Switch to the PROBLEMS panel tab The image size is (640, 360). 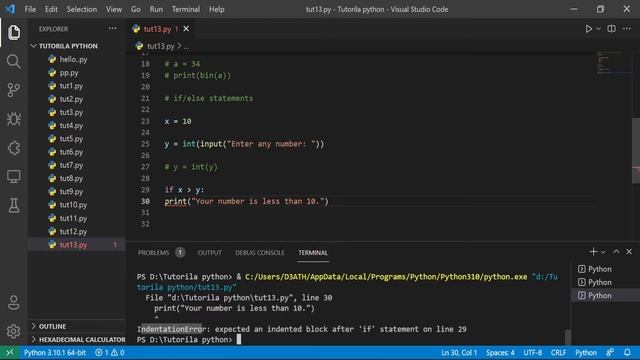coord(153,253)
